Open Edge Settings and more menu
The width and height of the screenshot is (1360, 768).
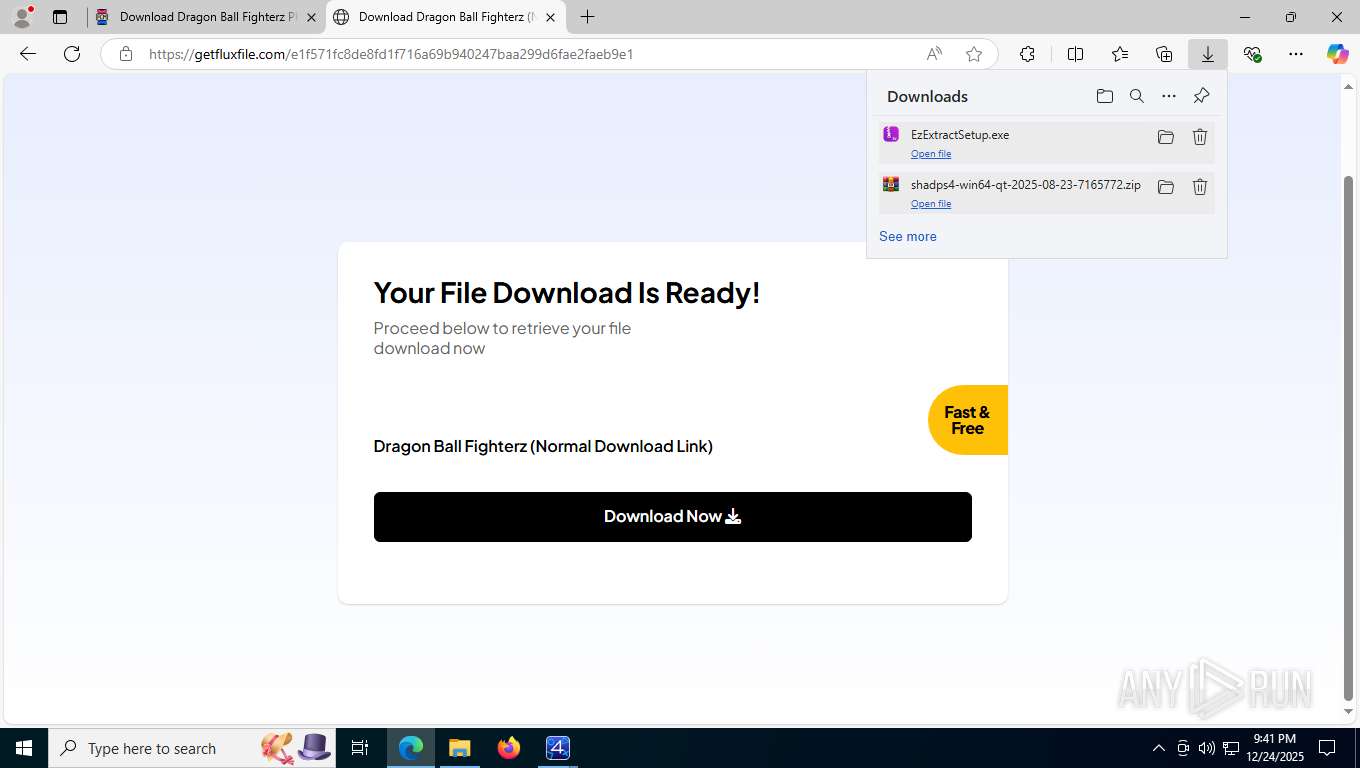click(1296, 54)
